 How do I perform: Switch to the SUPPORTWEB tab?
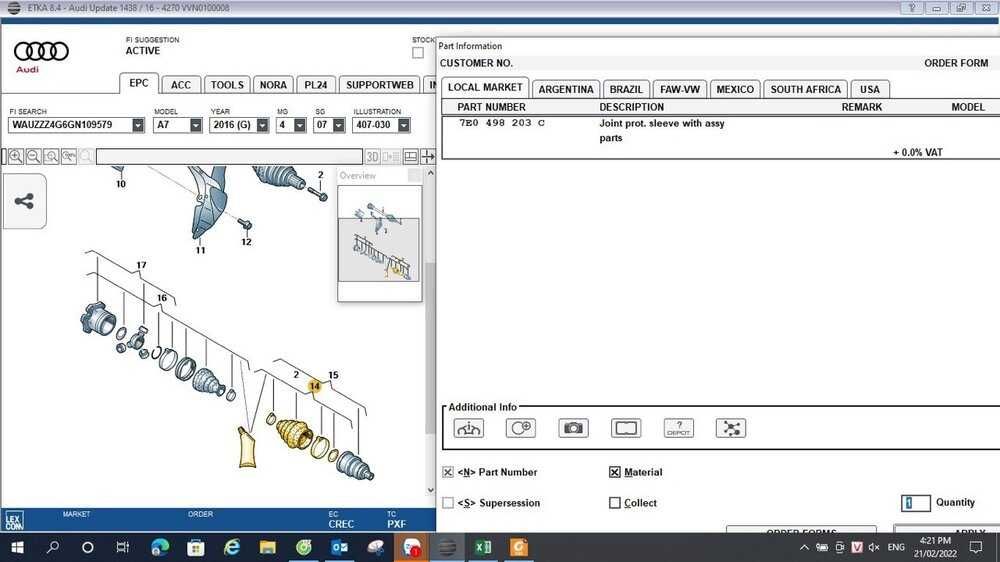point(379,85)
